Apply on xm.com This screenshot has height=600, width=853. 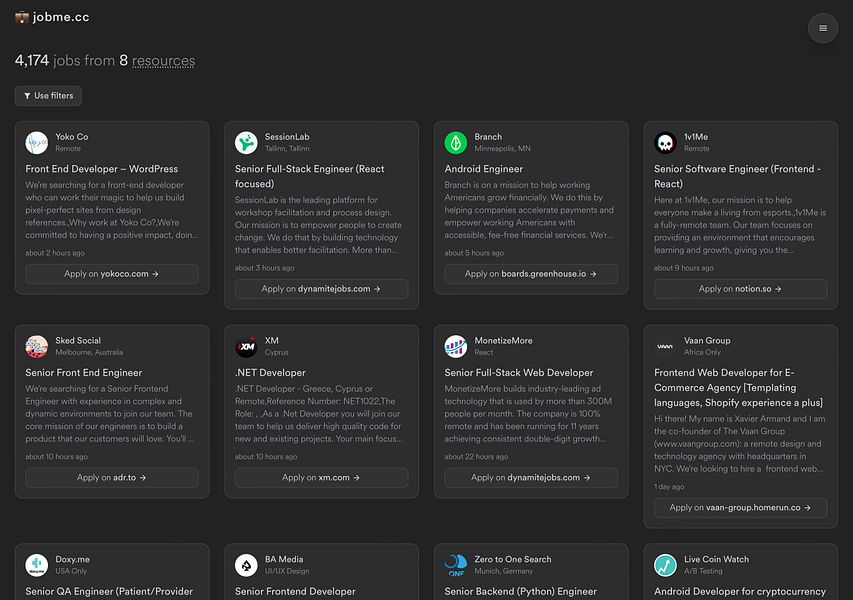pos(322,478)
